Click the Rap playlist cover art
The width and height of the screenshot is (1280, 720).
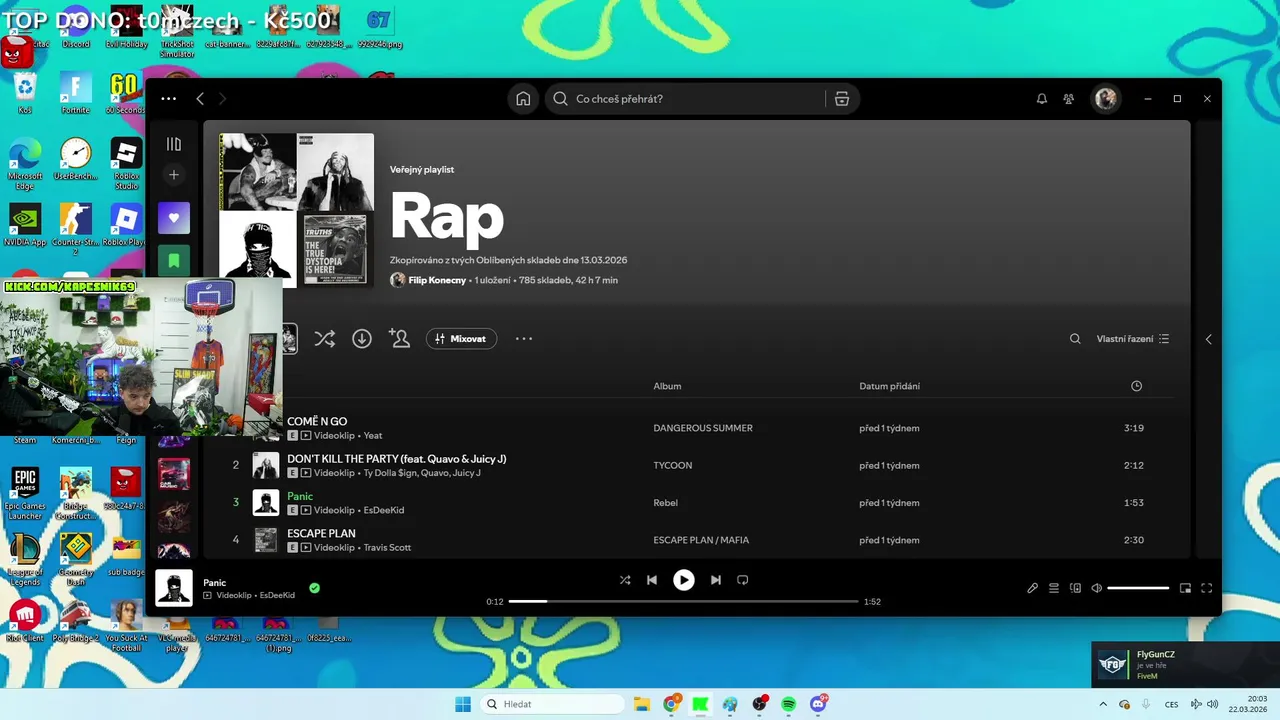[x=296, y=211]
